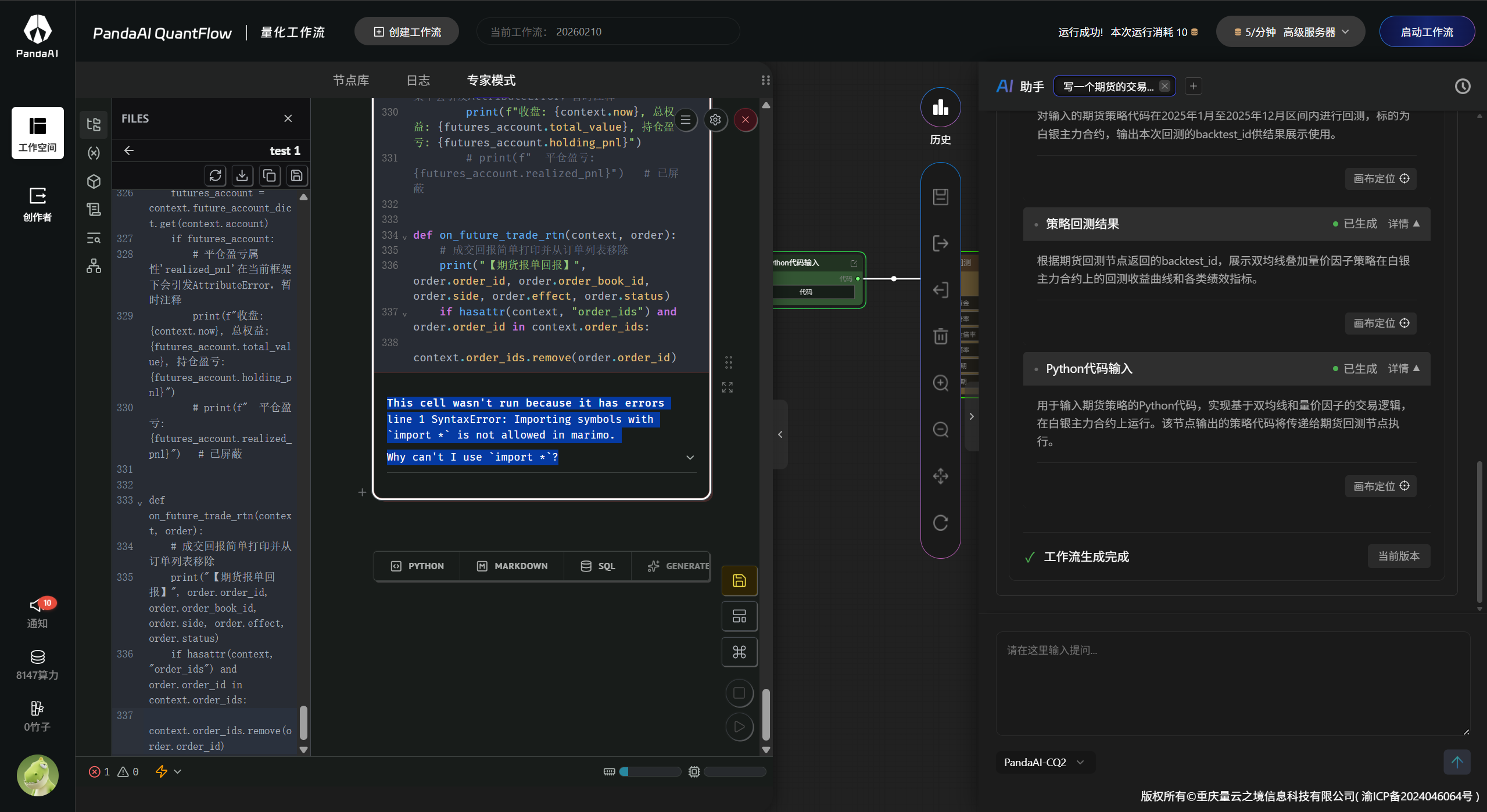The image size is (1487, 812).
Task: Go back from the test 1 file
Action: click(129, 150)
